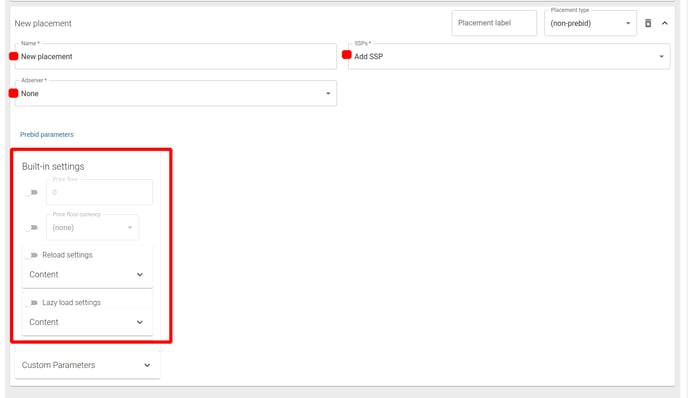
Task: Edit the Name field
Action: click(176, 56)
